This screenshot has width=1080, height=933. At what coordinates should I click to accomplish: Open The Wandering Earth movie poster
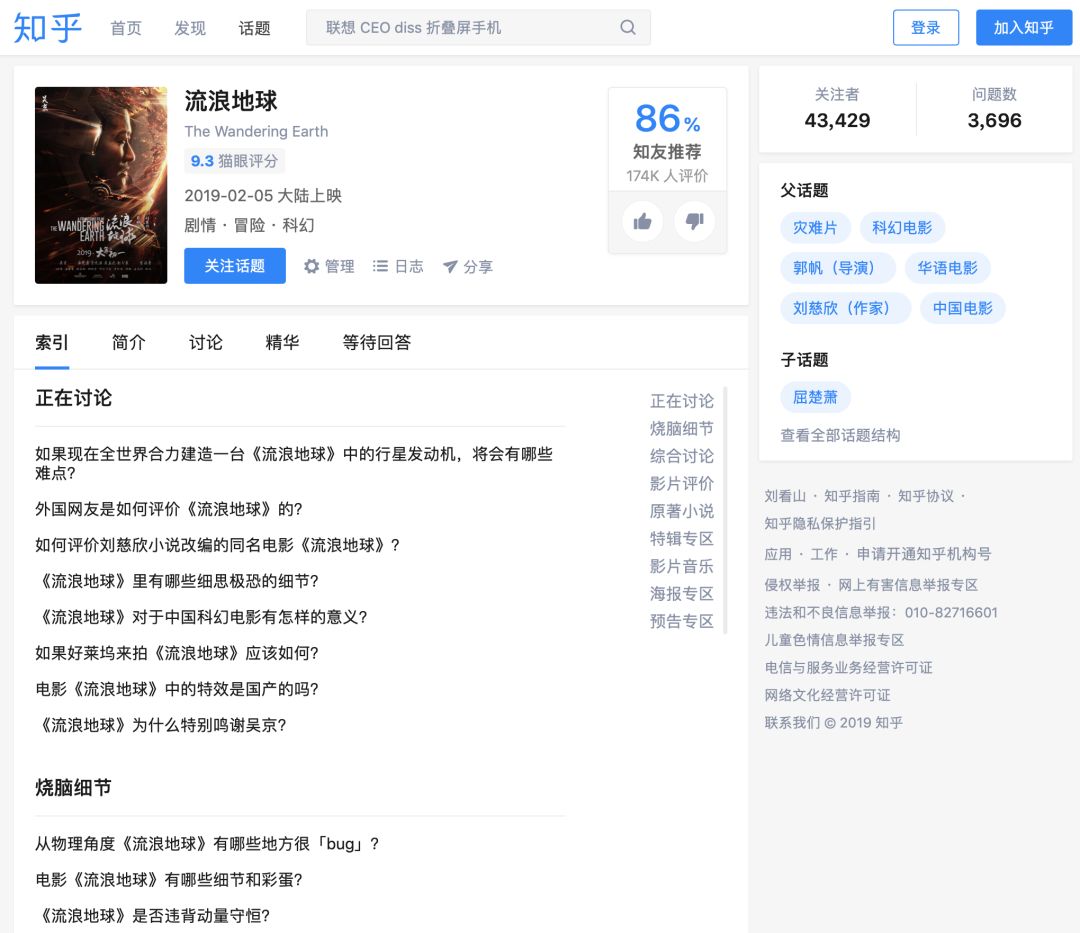[101, 185]
